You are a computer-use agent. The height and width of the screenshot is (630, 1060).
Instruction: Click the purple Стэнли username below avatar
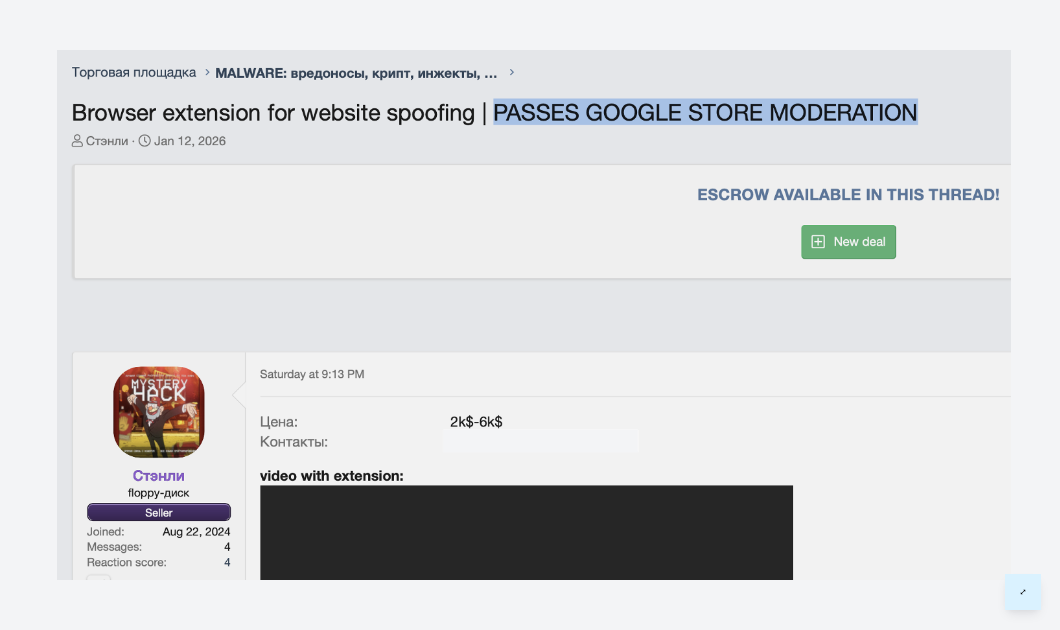(159, 476)
